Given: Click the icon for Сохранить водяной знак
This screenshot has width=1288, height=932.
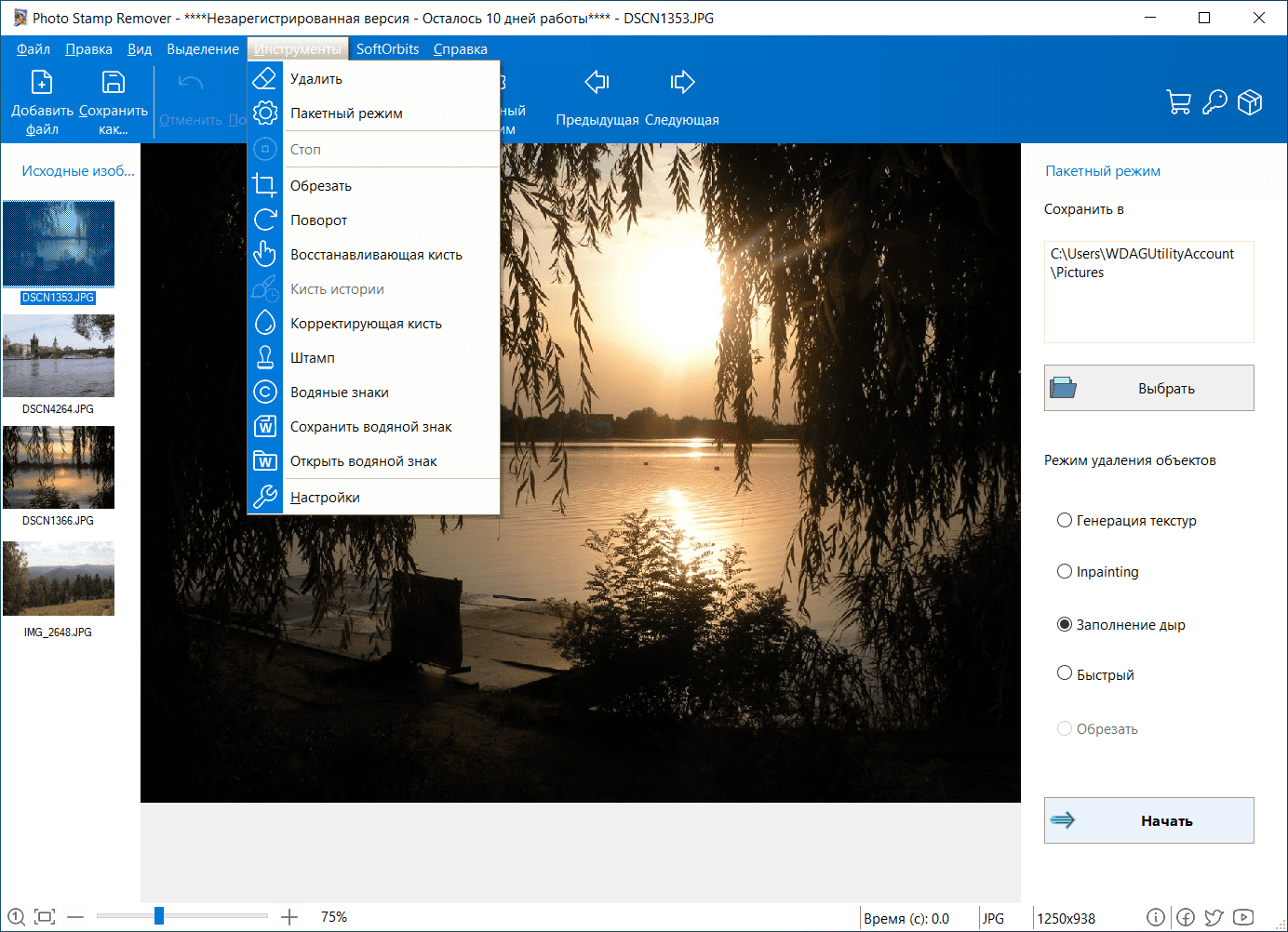Looking at the screenshot, I should pos(265,426).
